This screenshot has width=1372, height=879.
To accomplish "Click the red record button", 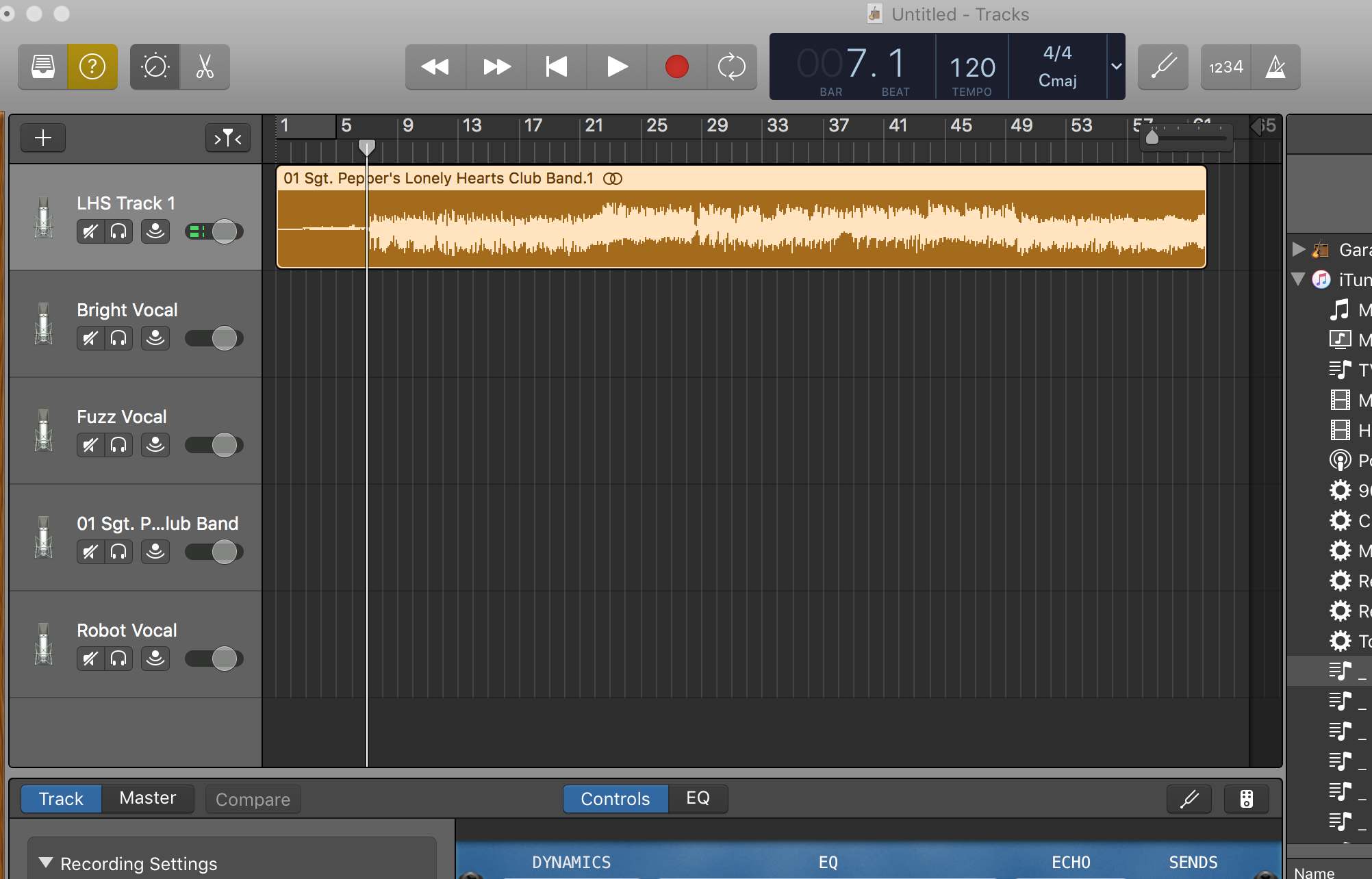I will (x=676, y=66).
